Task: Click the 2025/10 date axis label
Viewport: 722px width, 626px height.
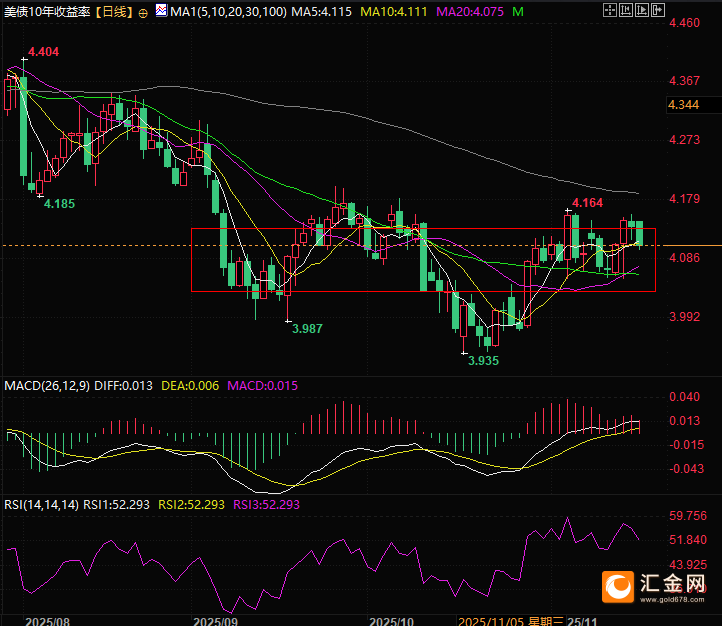Action: pos(392,621)
